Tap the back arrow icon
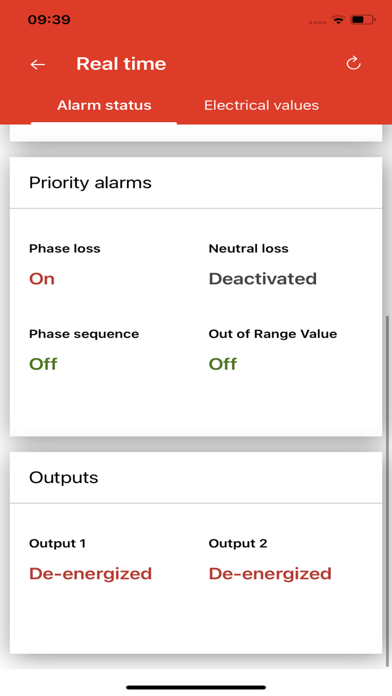Image resolution: width=392 pixels, height=696 pixels. pos(38,64)
